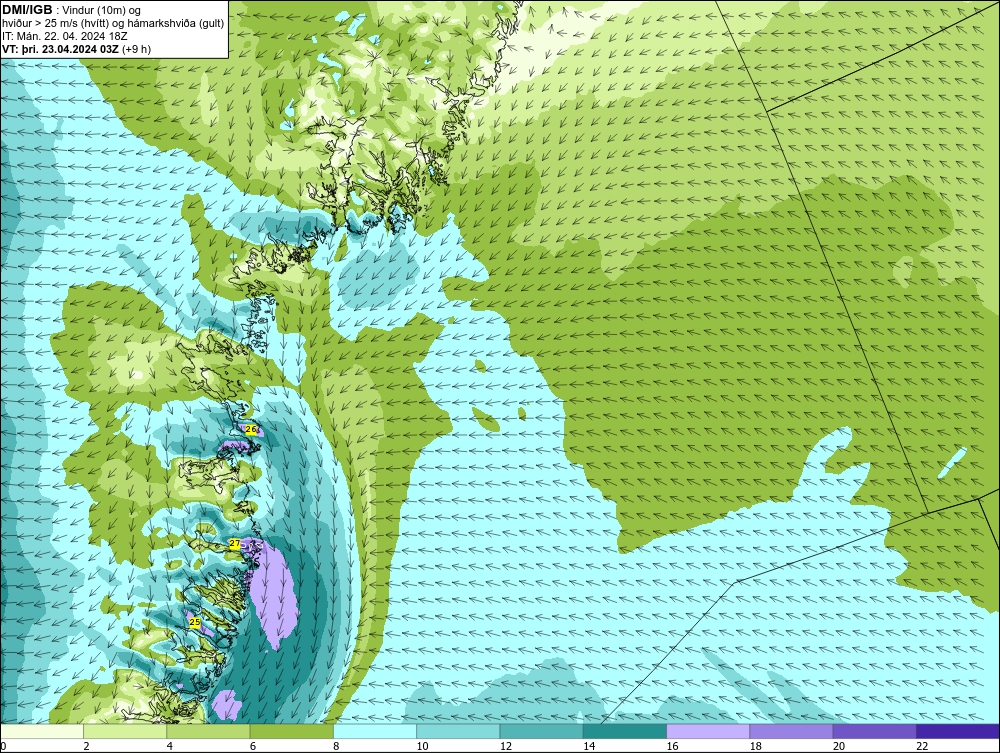Click the 22+ m/s dark indigo legend swatch
1000x753 pixels.
pyautogui.click(x=958, y=731)
